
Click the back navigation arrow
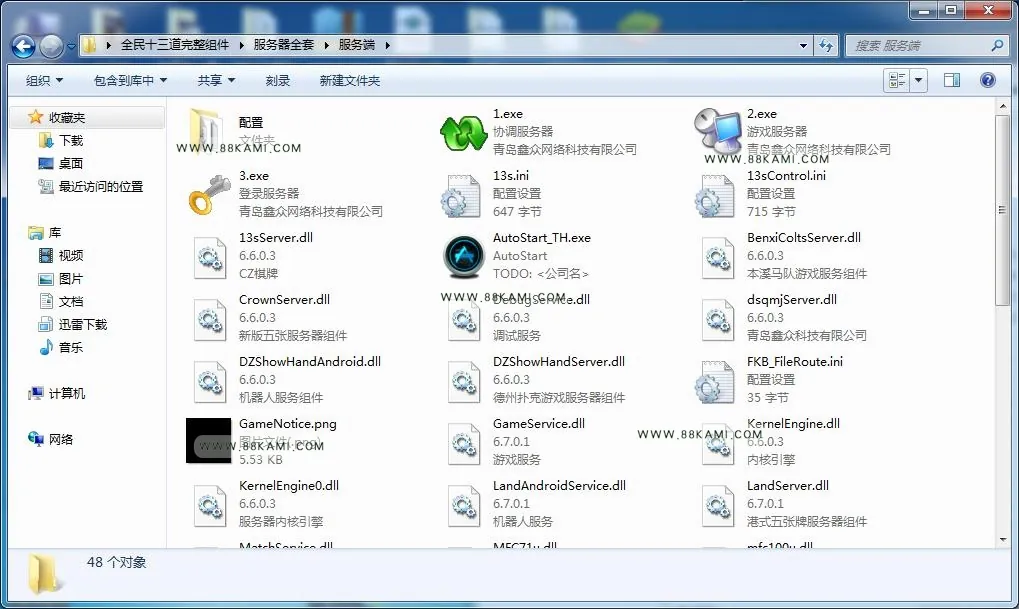pyautogui.click(x=23, y=46)
